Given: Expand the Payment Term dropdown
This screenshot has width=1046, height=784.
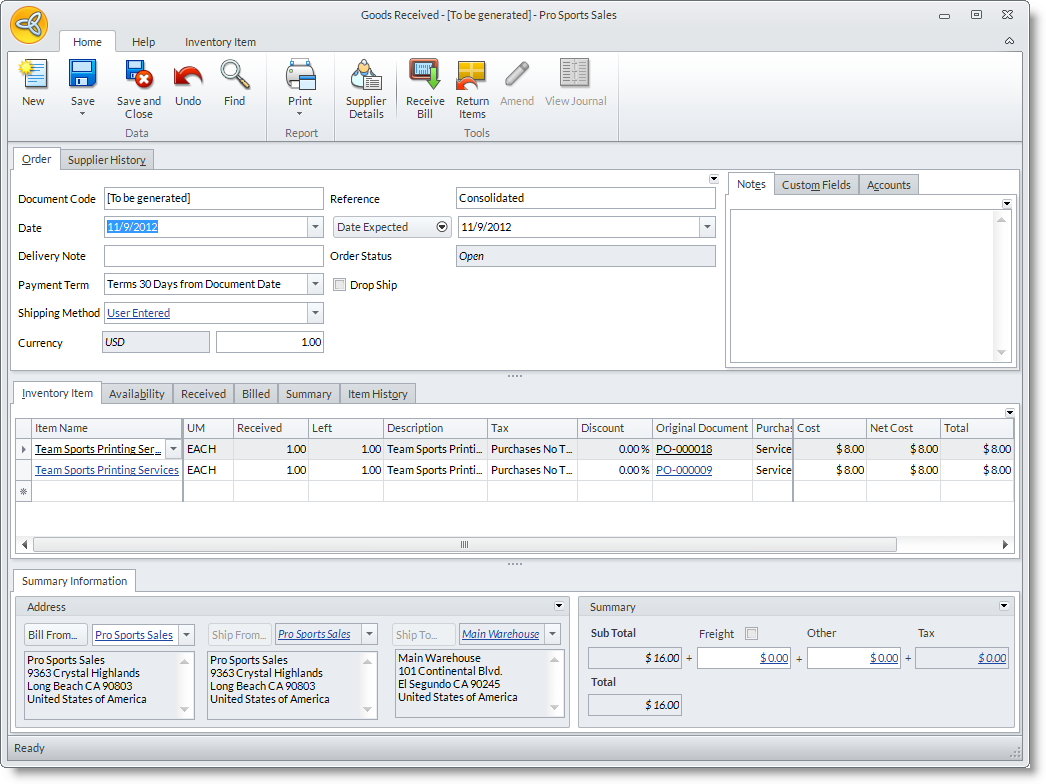Looking at the screenshot, I should [315, 284].
